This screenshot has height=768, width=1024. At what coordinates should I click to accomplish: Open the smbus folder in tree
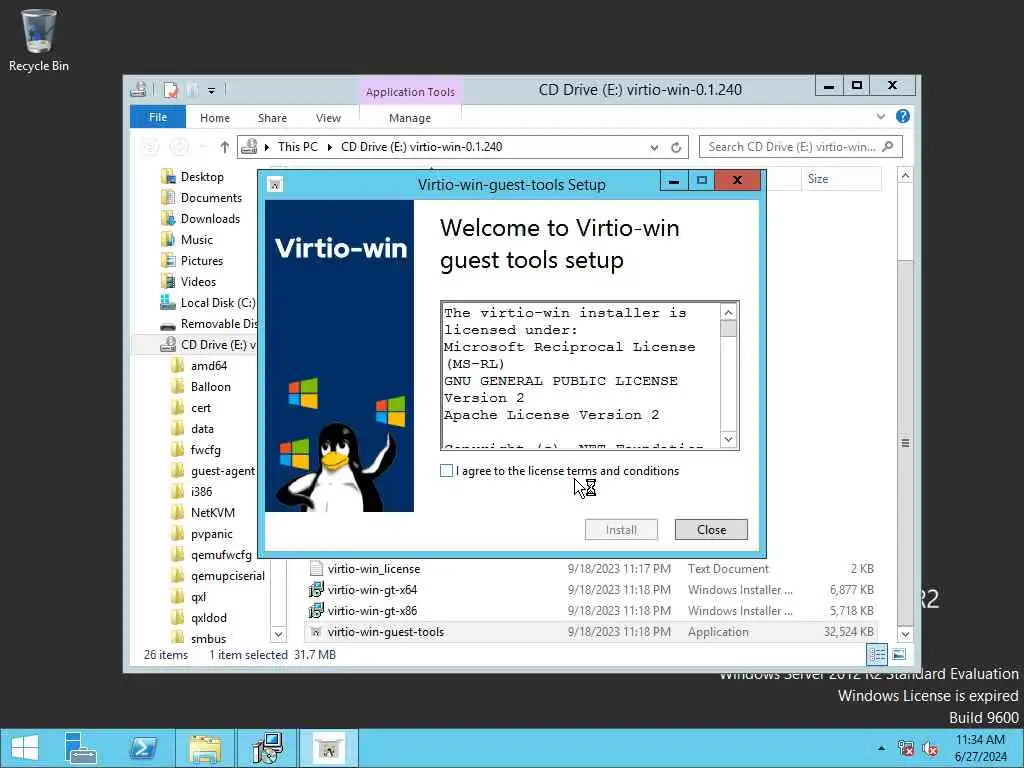tap(208, 639)
